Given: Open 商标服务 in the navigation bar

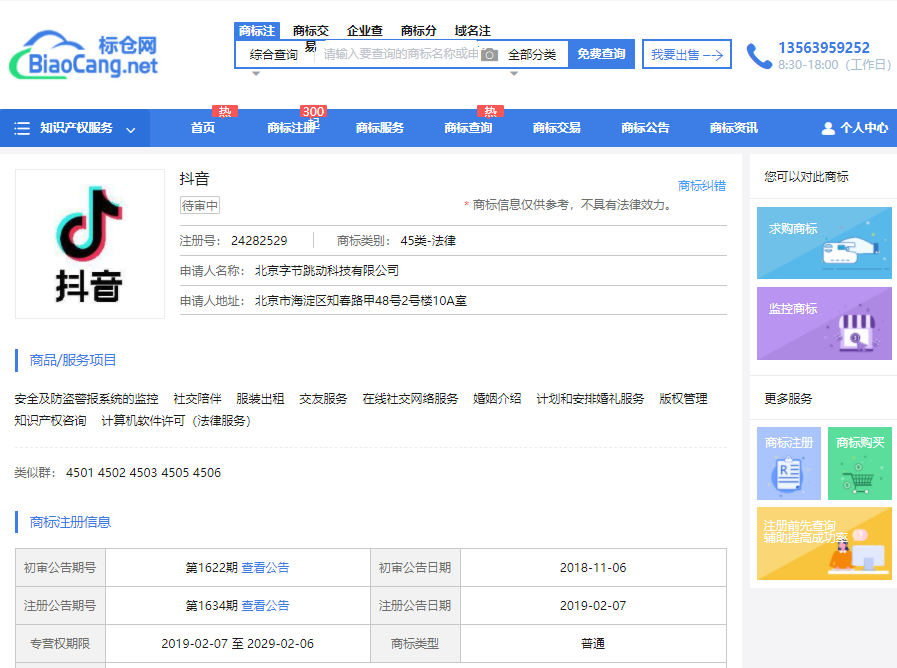Looking at the screenshot, I should coord(380,128).
